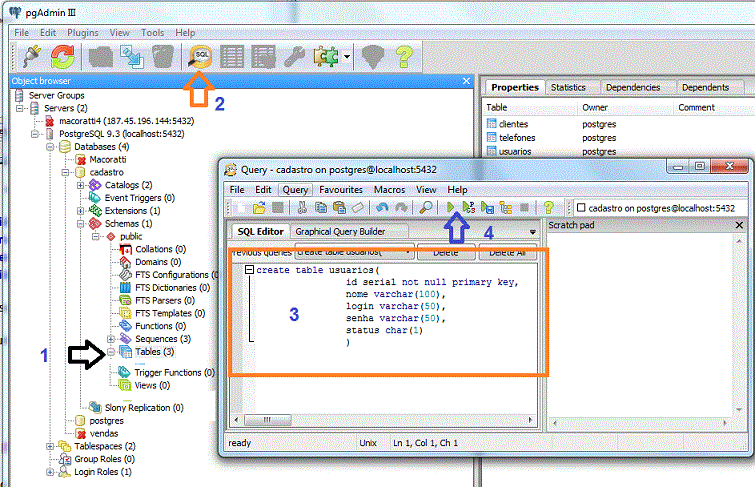Click the Add Server plug icon
755x487 pixels.
(32, 56)
